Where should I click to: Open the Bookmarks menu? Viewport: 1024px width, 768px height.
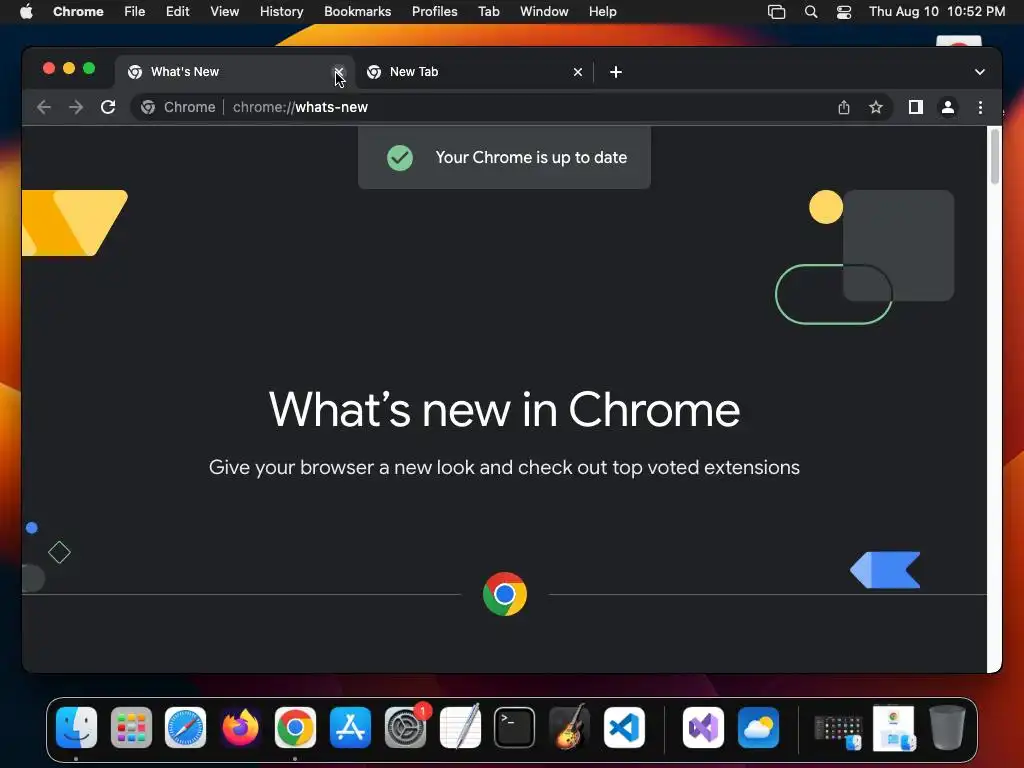pos(358,12)
